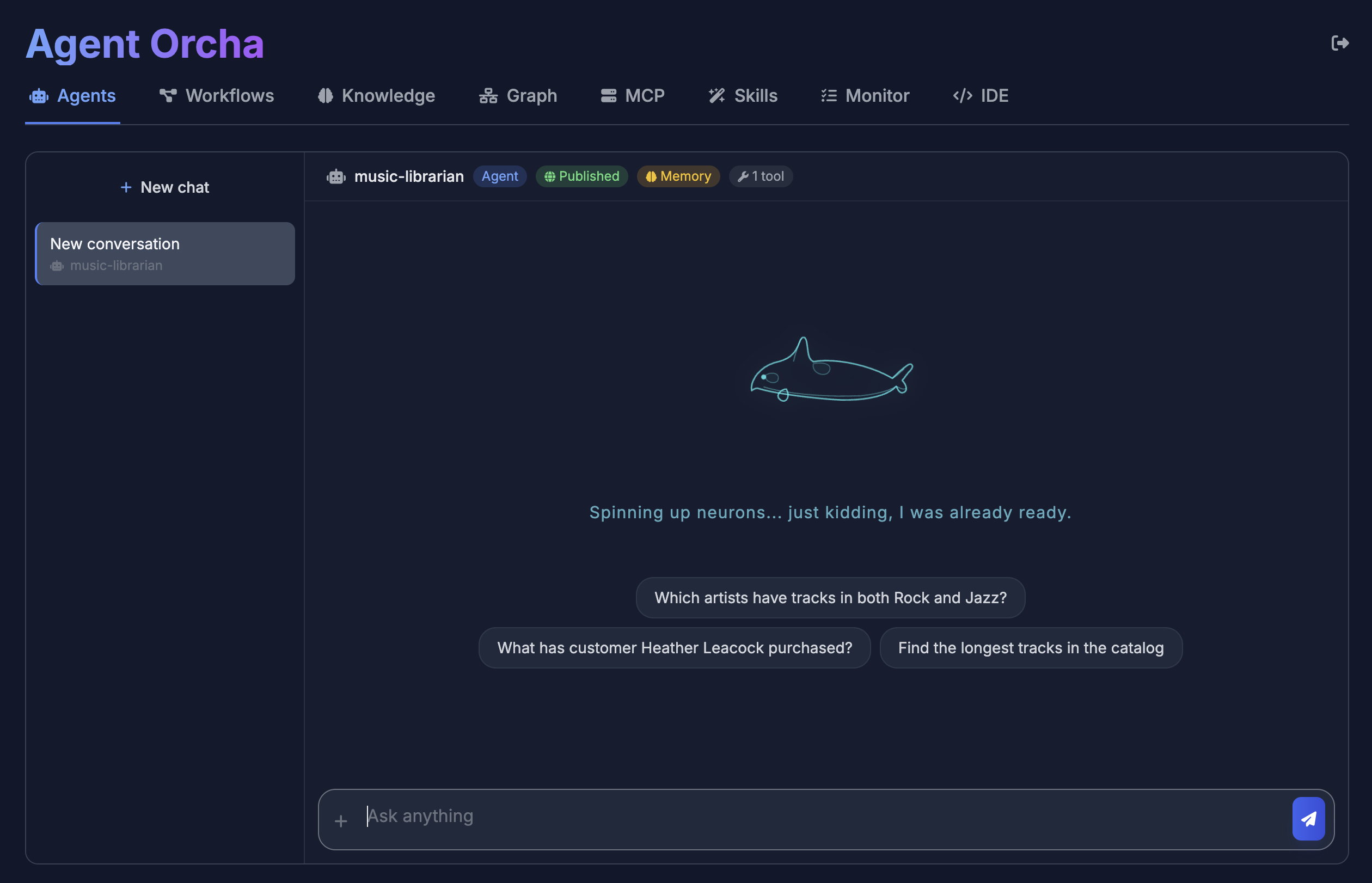
Task: Click the plus attachment icon in the chat input
Action: click(341, 820)
